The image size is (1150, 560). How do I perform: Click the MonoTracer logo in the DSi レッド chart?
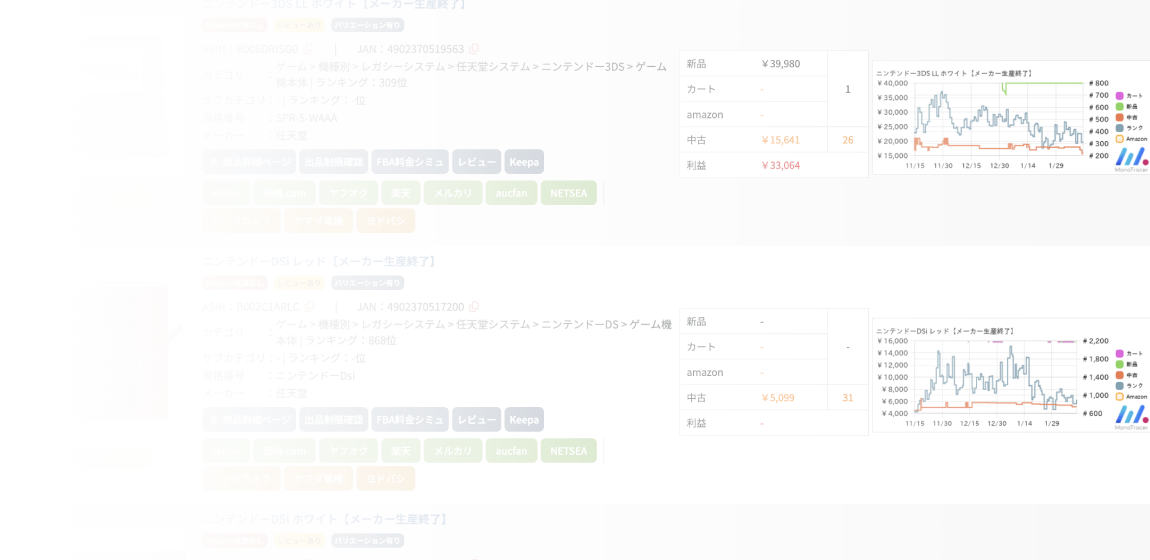tap(1131, 417)
